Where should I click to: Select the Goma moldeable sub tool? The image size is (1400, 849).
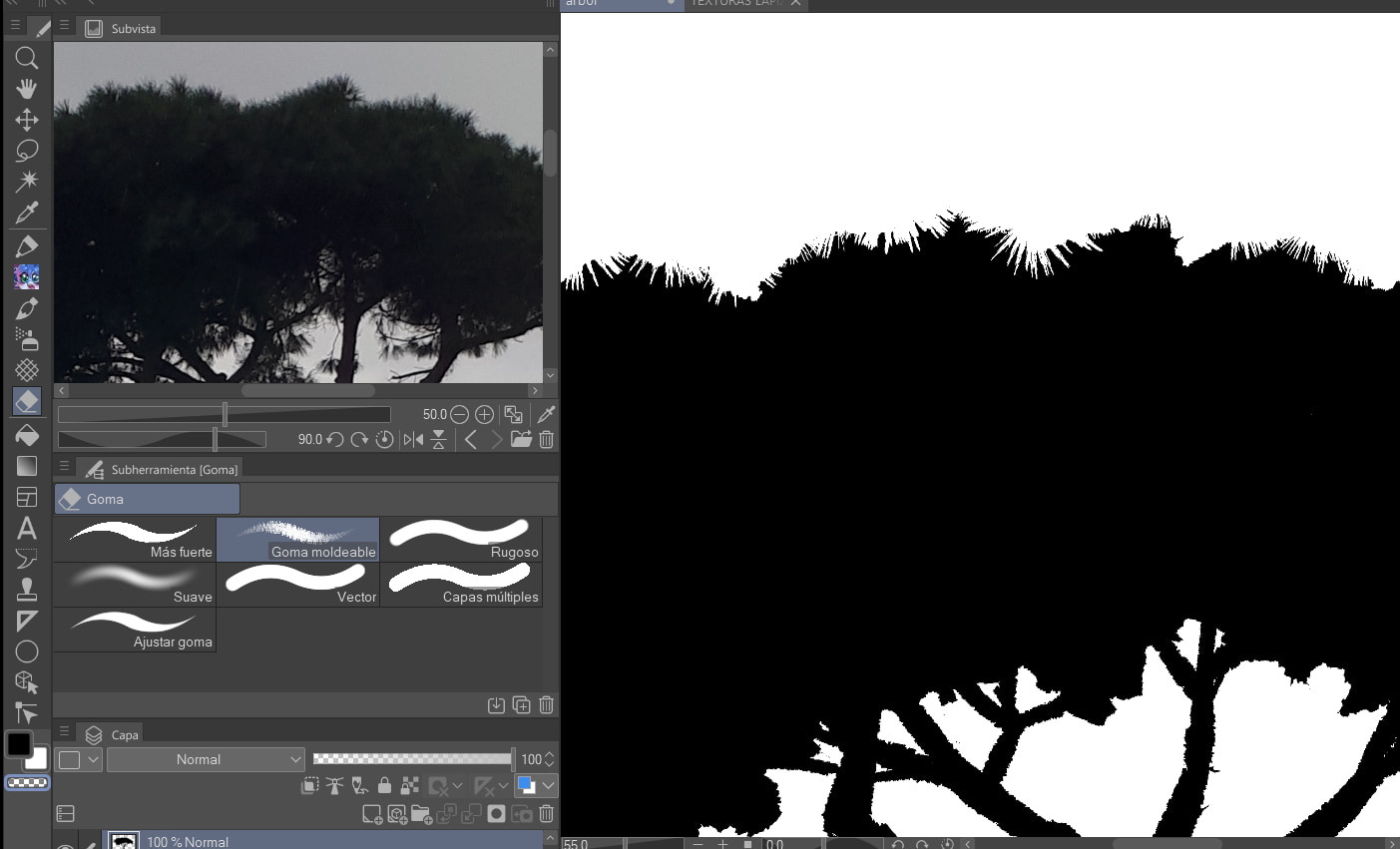click(x=298, y=540)
